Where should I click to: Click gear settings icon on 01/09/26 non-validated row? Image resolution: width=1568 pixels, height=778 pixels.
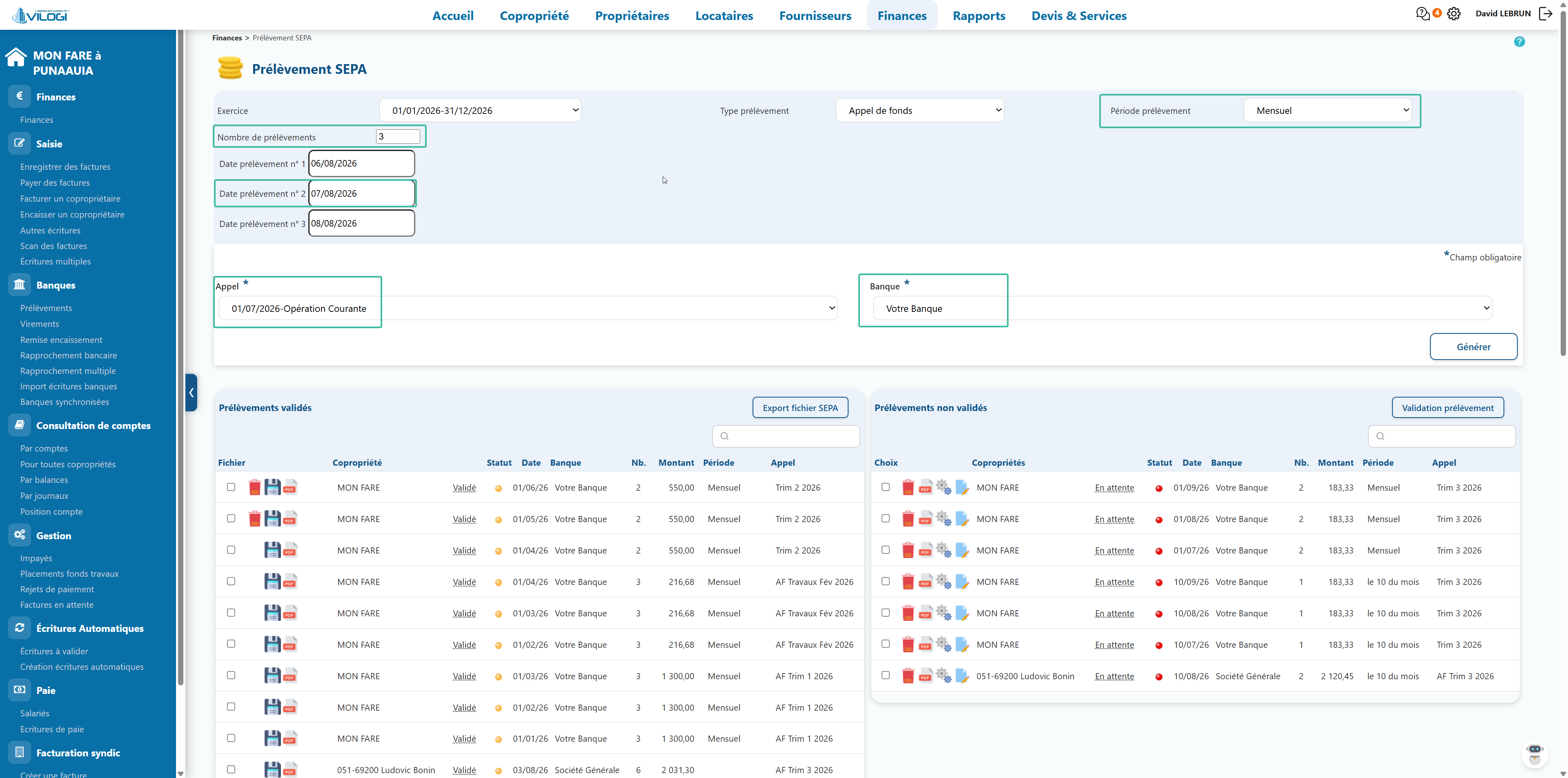point(944,487)
